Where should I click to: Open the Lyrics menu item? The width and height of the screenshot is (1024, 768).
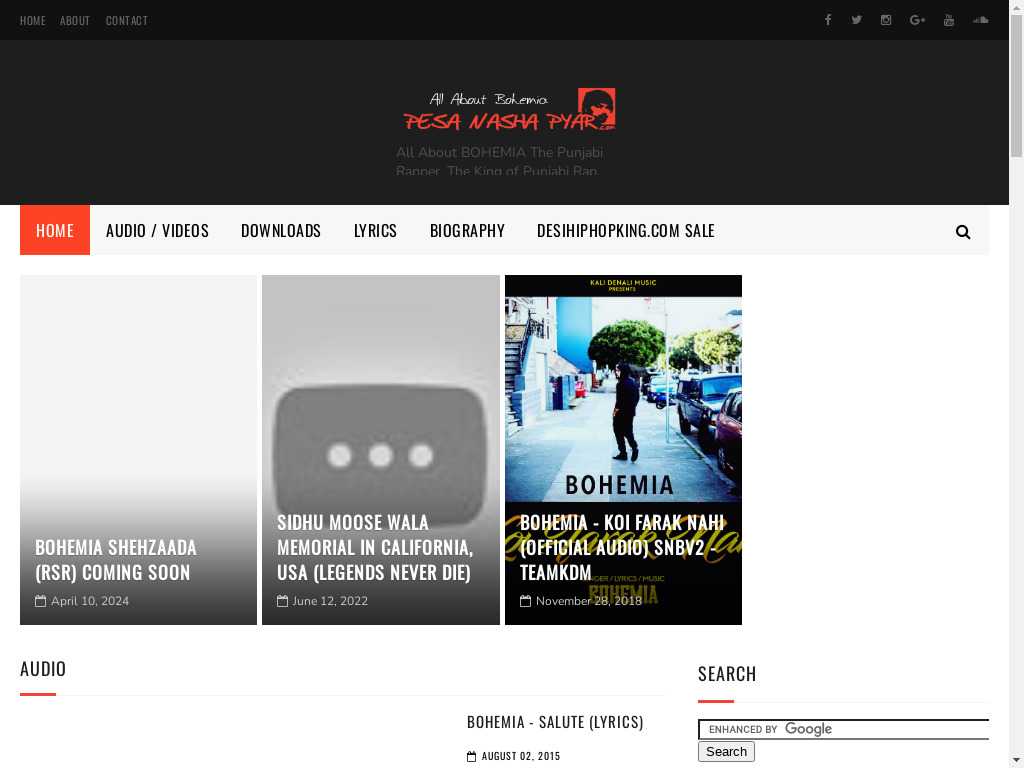(x=376, y=231)
